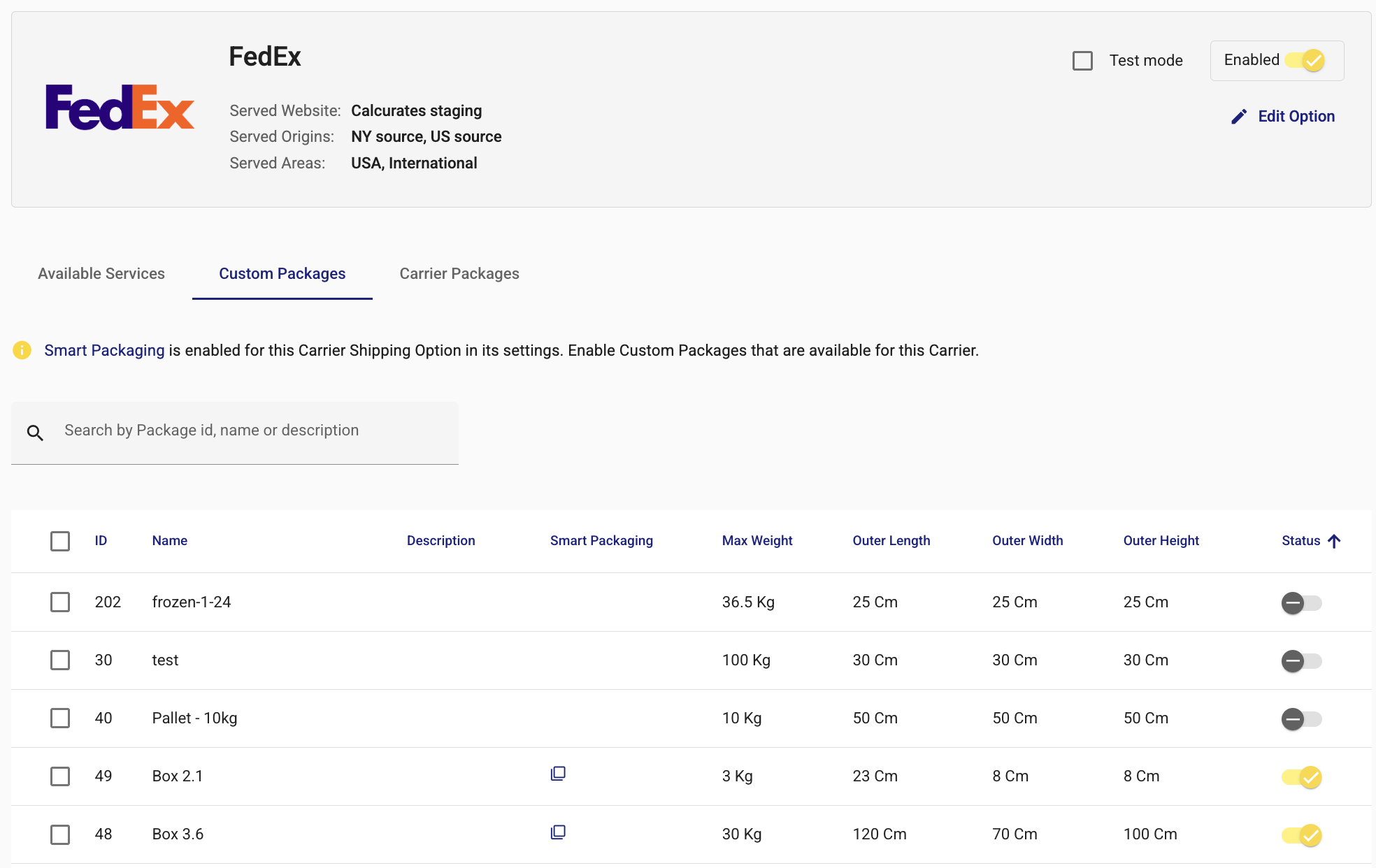Sort by Outer Length column header
Screen dimensions: 1376x868
pos(891,541)
